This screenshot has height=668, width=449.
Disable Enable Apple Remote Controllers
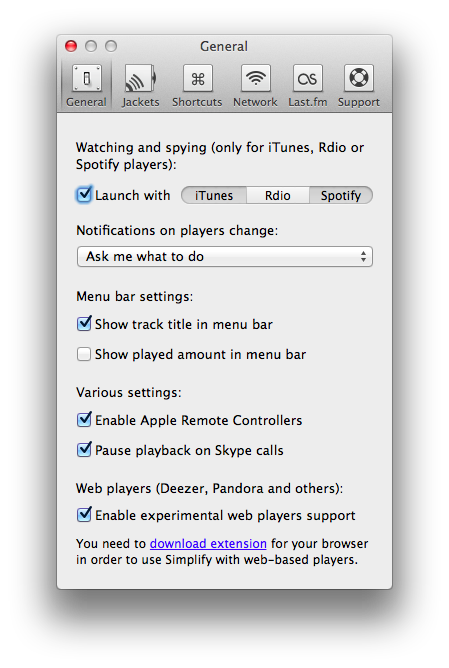[84, 420]
